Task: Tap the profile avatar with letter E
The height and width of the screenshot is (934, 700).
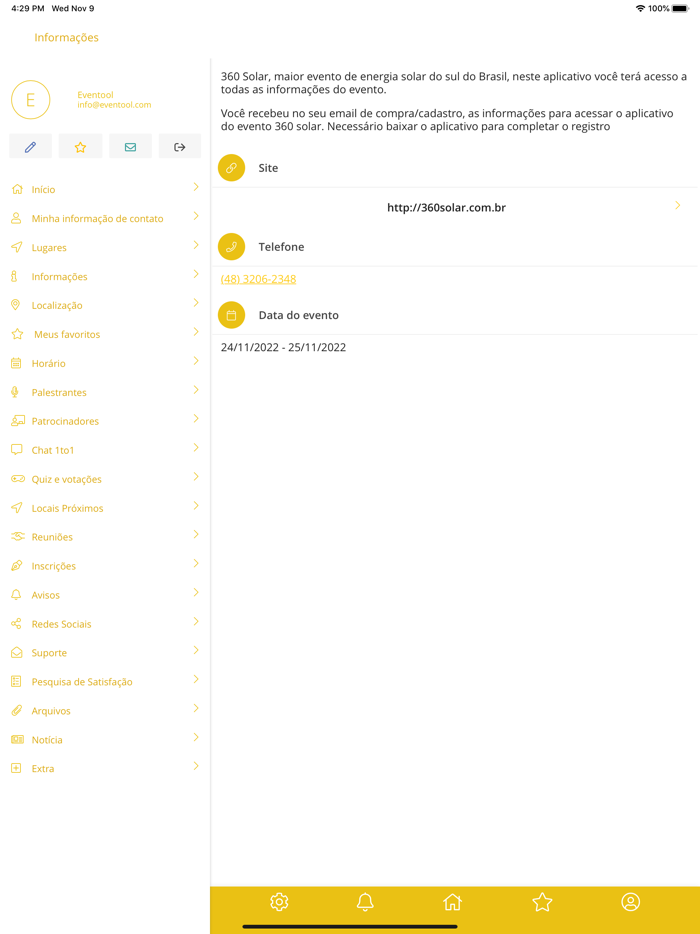Action: 31,100
